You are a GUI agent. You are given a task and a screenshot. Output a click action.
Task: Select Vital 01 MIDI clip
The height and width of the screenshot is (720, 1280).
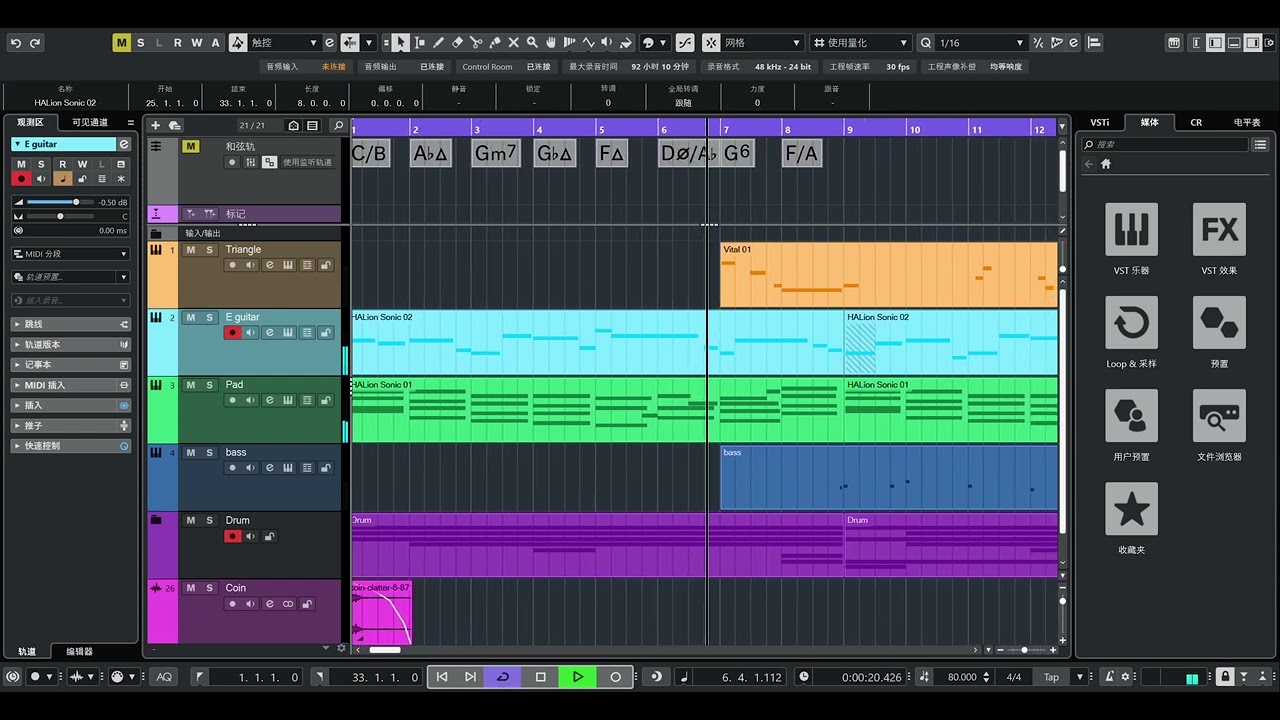pyautogui.click(x=888, y=274)
